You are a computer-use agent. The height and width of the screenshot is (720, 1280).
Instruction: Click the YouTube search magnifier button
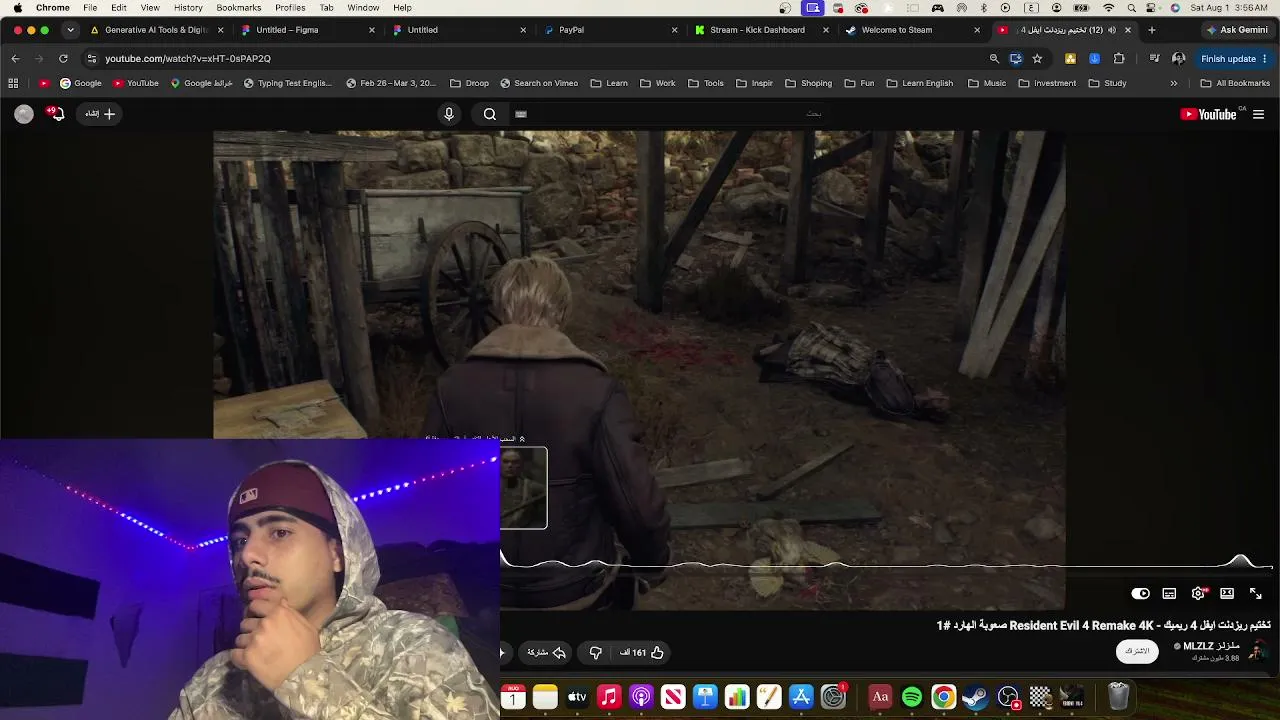click(490, 114)
